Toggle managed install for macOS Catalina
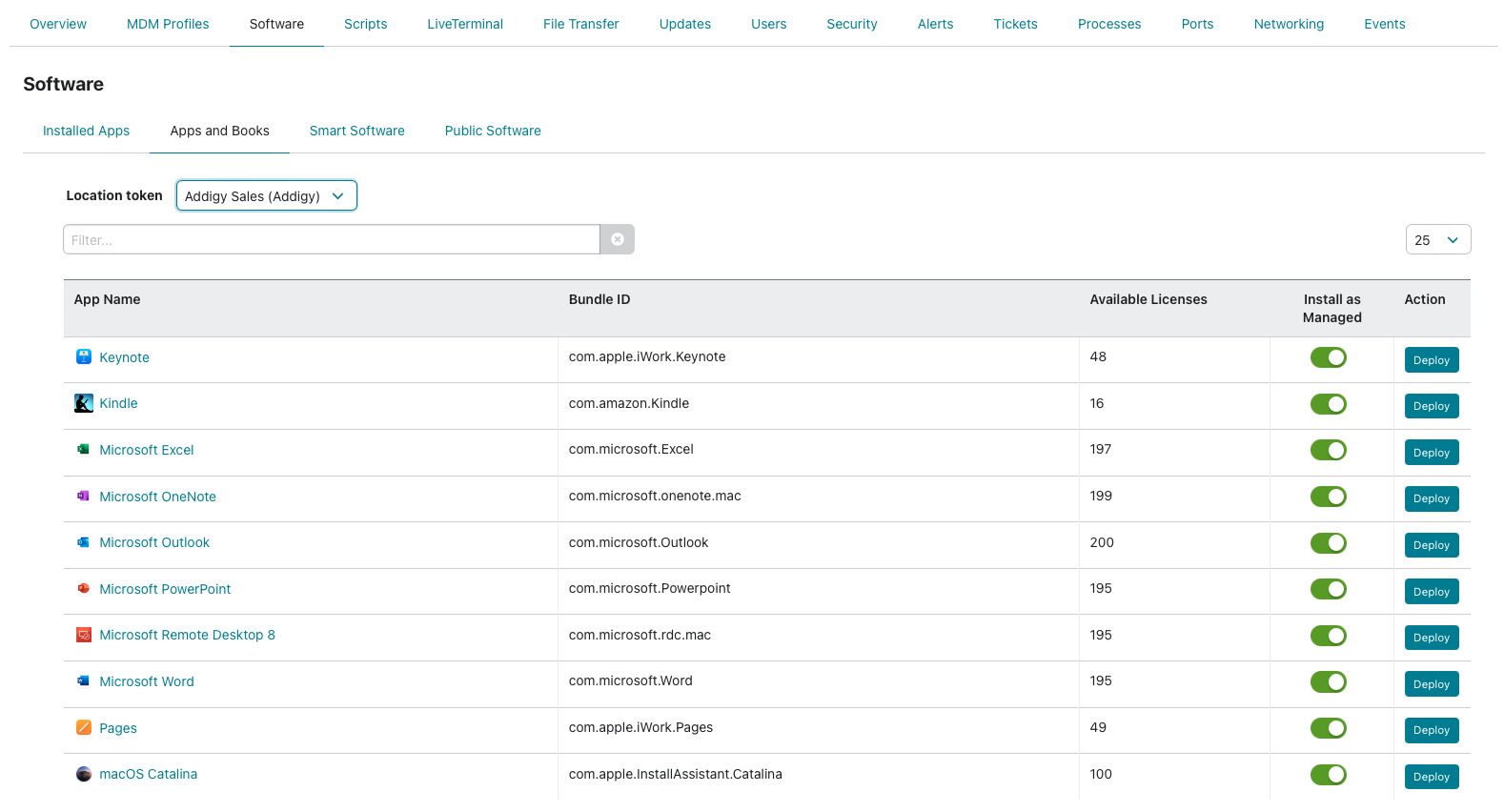 [1329, 775]
